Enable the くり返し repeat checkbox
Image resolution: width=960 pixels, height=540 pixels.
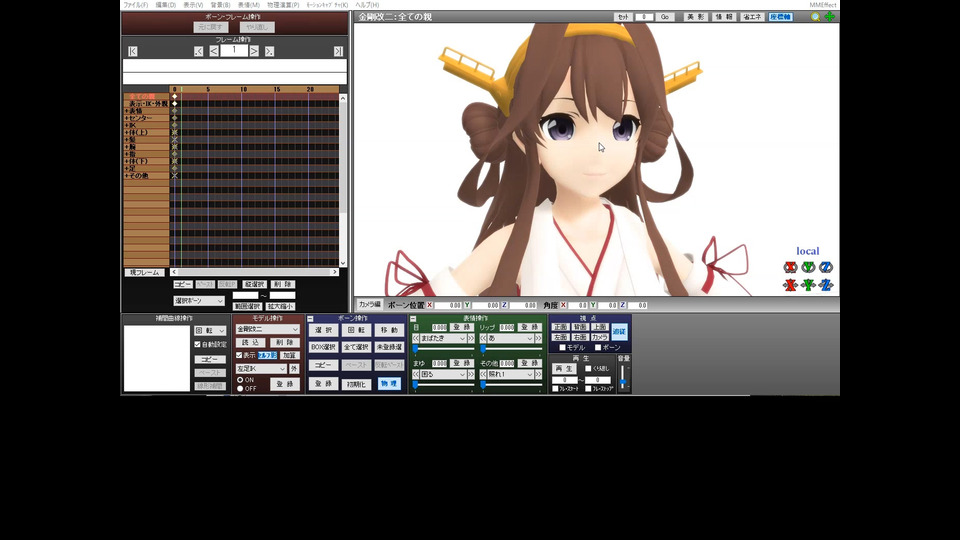[588, 369]
